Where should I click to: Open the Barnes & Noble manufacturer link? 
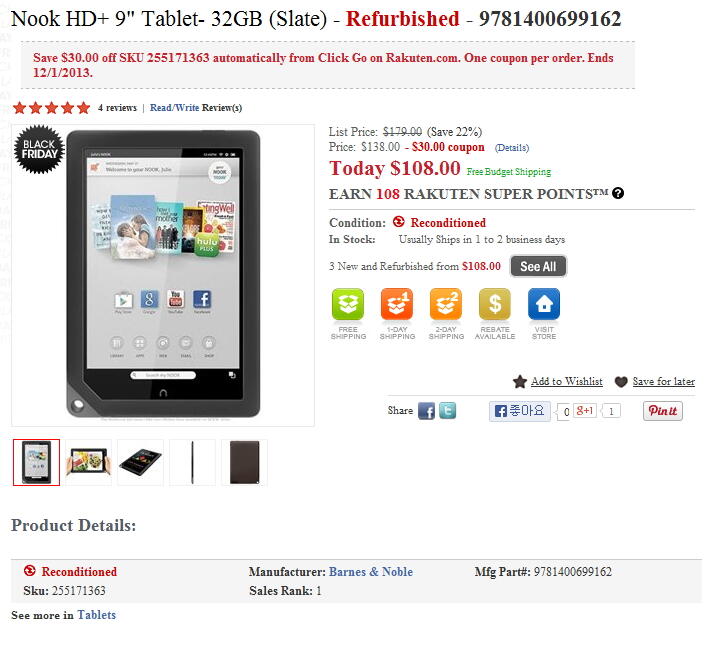[x=370, y=572]
